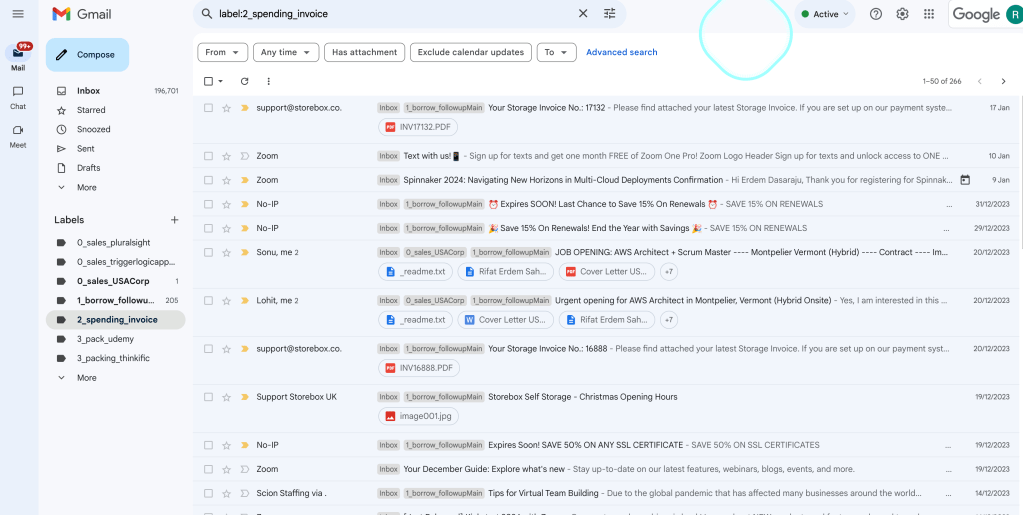
Task: Select No-IP SSL CERTIFICATE email checkbox
Action: tap(208, 445)
